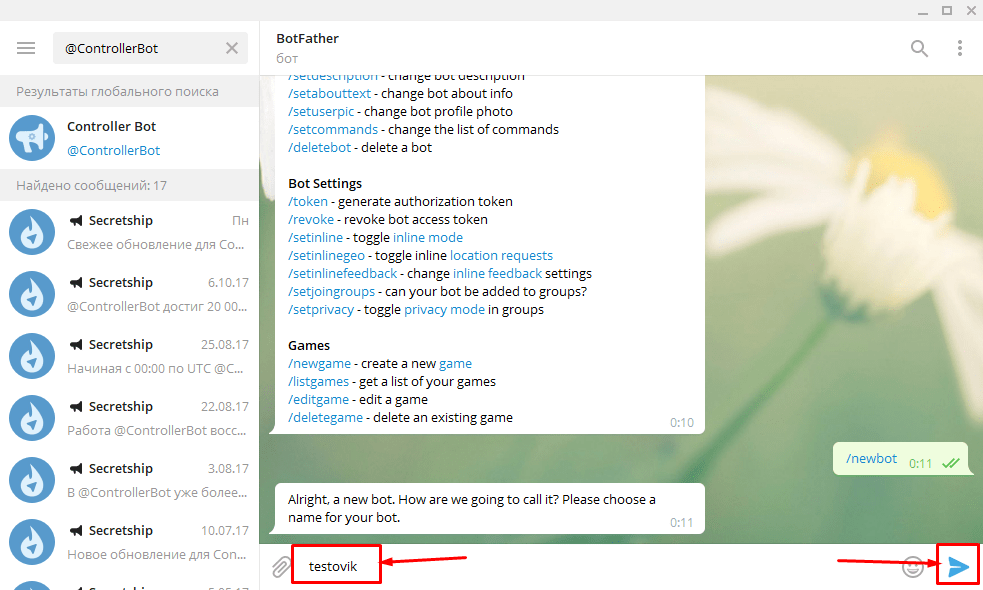Click the /setinlinegeo command link

point(326,256)
